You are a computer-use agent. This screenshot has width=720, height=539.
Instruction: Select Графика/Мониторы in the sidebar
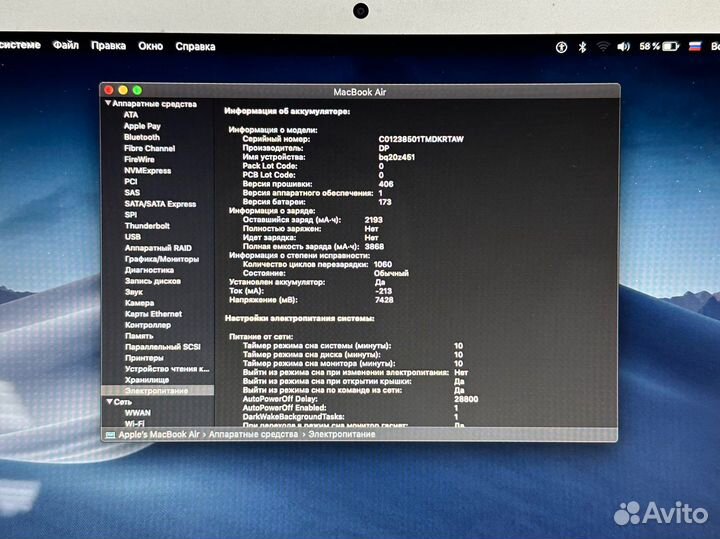coord(162,259)
